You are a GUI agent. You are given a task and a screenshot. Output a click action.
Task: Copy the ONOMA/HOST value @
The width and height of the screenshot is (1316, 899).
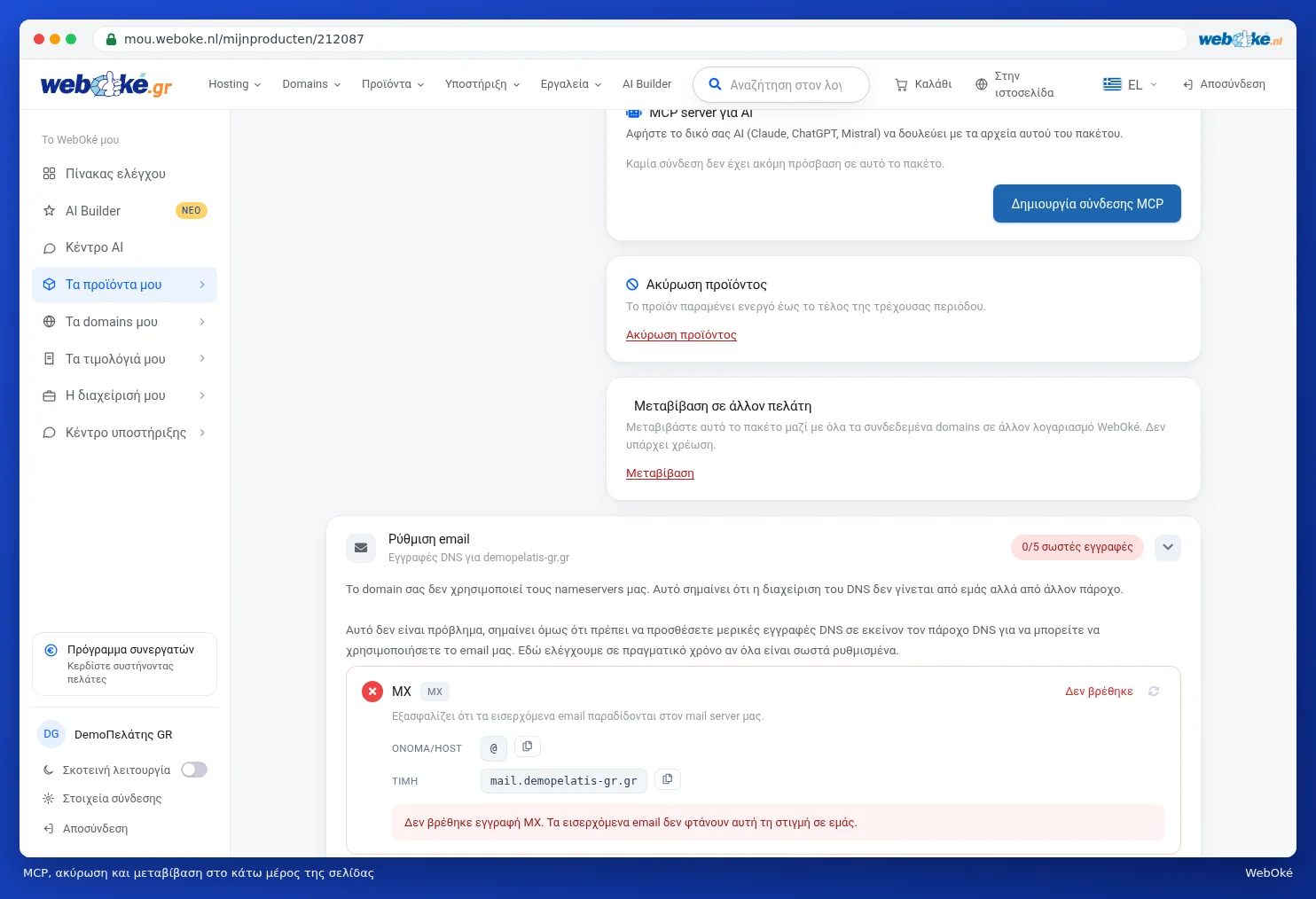tap(528, 747)
